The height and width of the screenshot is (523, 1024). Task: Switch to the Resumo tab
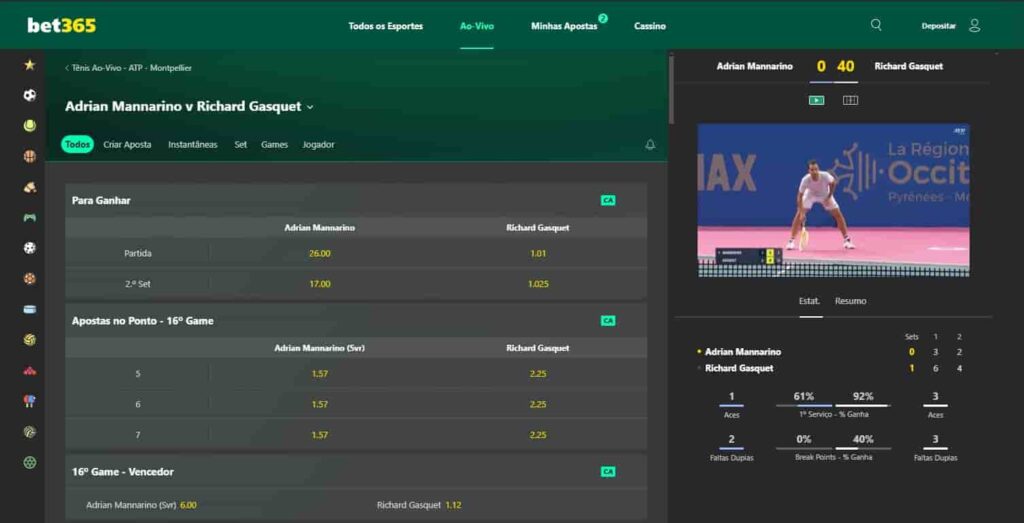pos(850,301)
